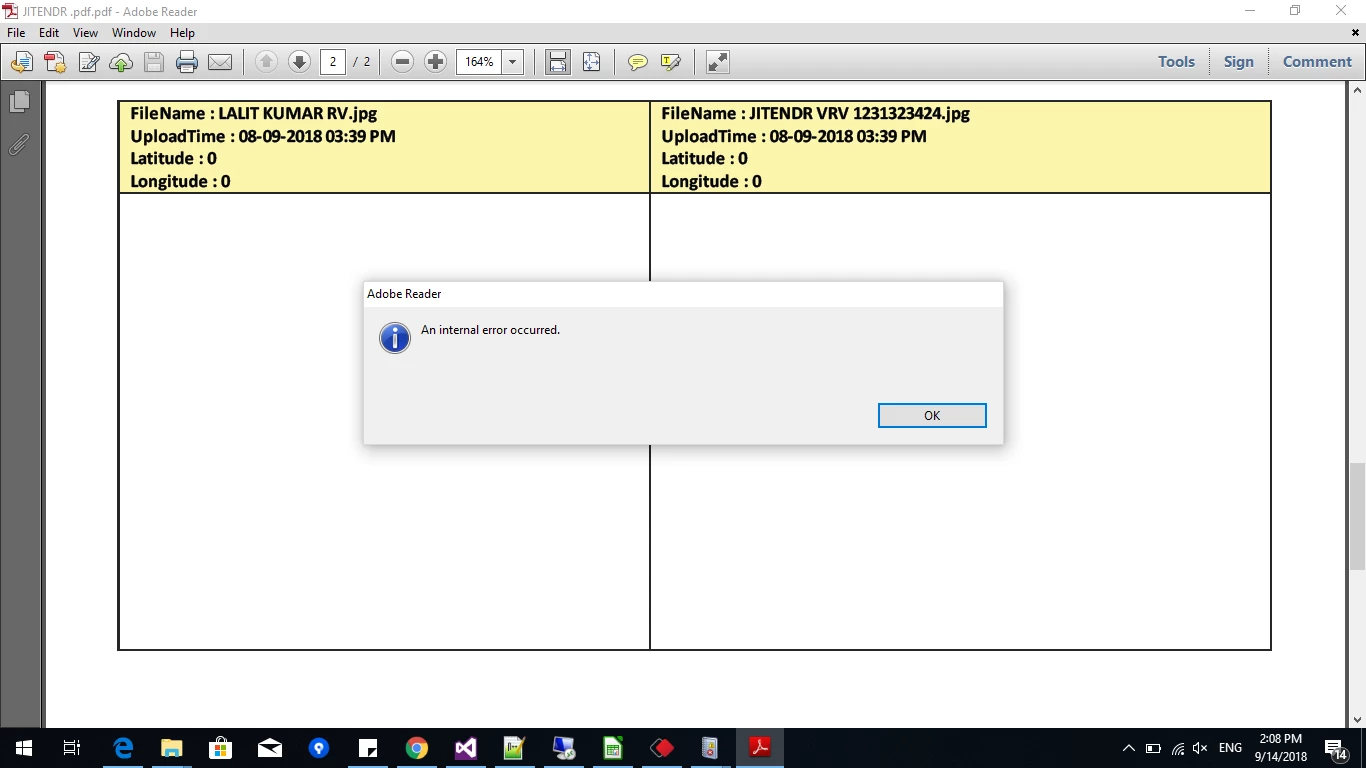Click the Save floppy disk icon
This screenshot has width=1366, height=768.
(154, 62)
